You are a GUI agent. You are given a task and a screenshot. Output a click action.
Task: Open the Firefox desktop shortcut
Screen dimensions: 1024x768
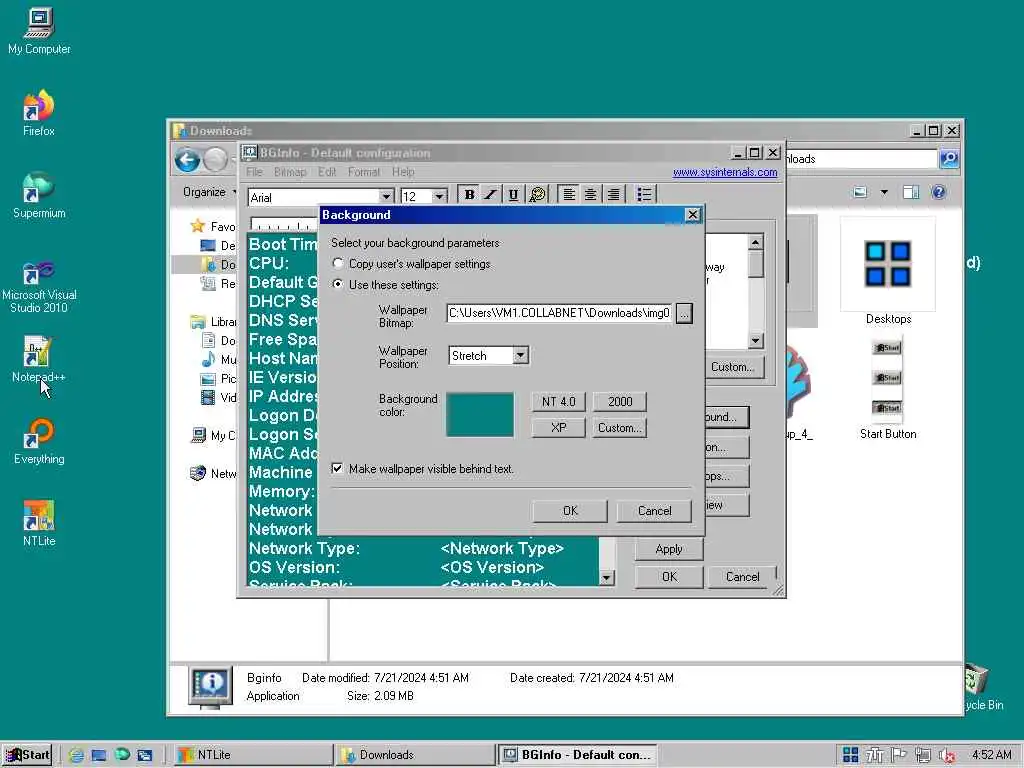pos(39,113)
